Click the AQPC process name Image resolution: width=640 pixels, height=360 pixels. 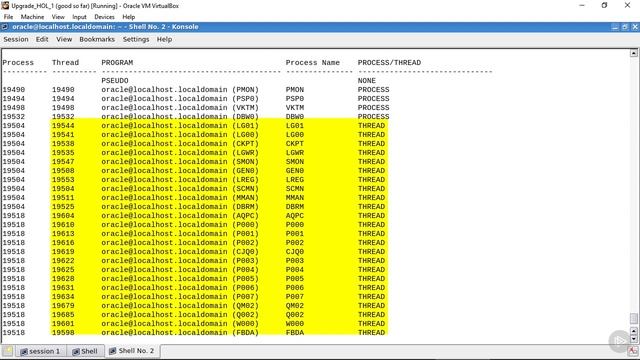295,215
